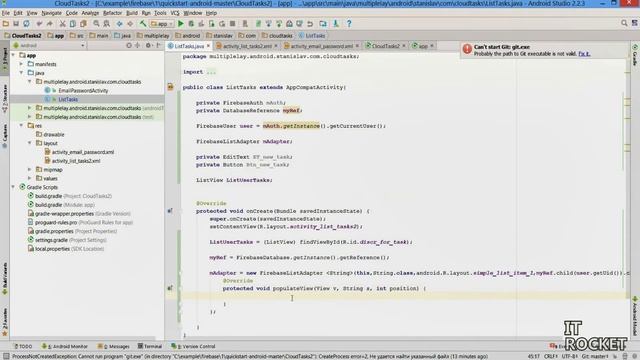Open the Terminal tool window
This screenshot has width=640, height=360.
pyautogui.click(x=150, y=346)
